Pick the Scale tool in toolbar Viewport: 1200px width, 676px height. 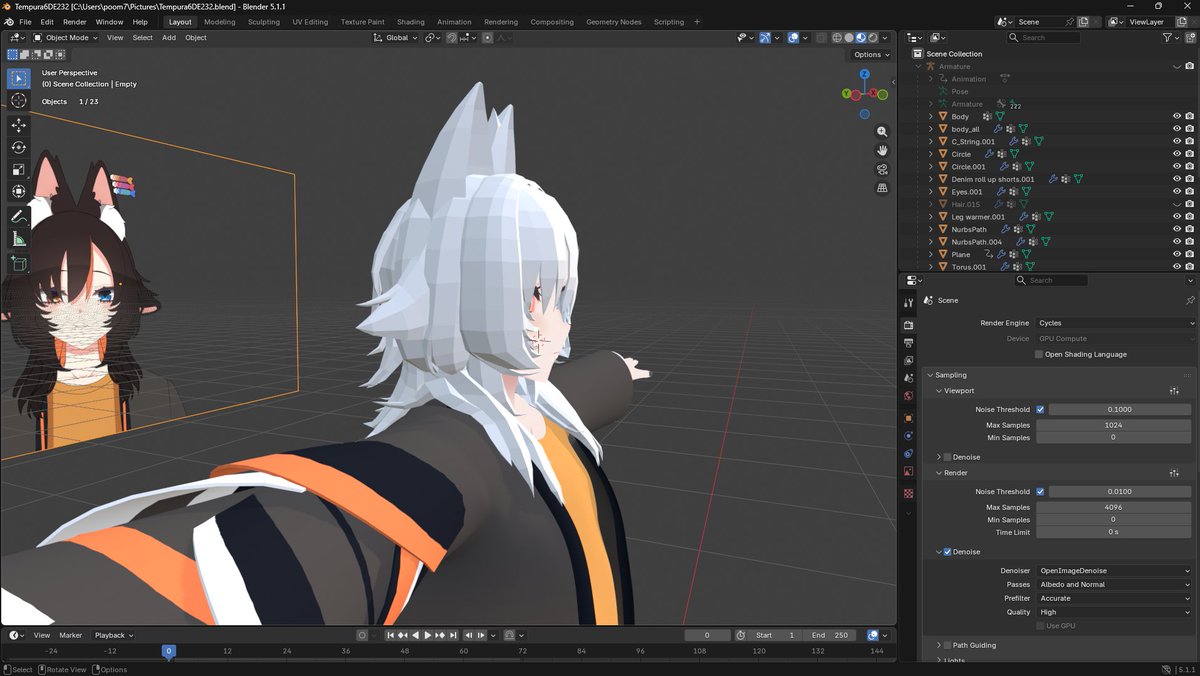tap(18, 169)
